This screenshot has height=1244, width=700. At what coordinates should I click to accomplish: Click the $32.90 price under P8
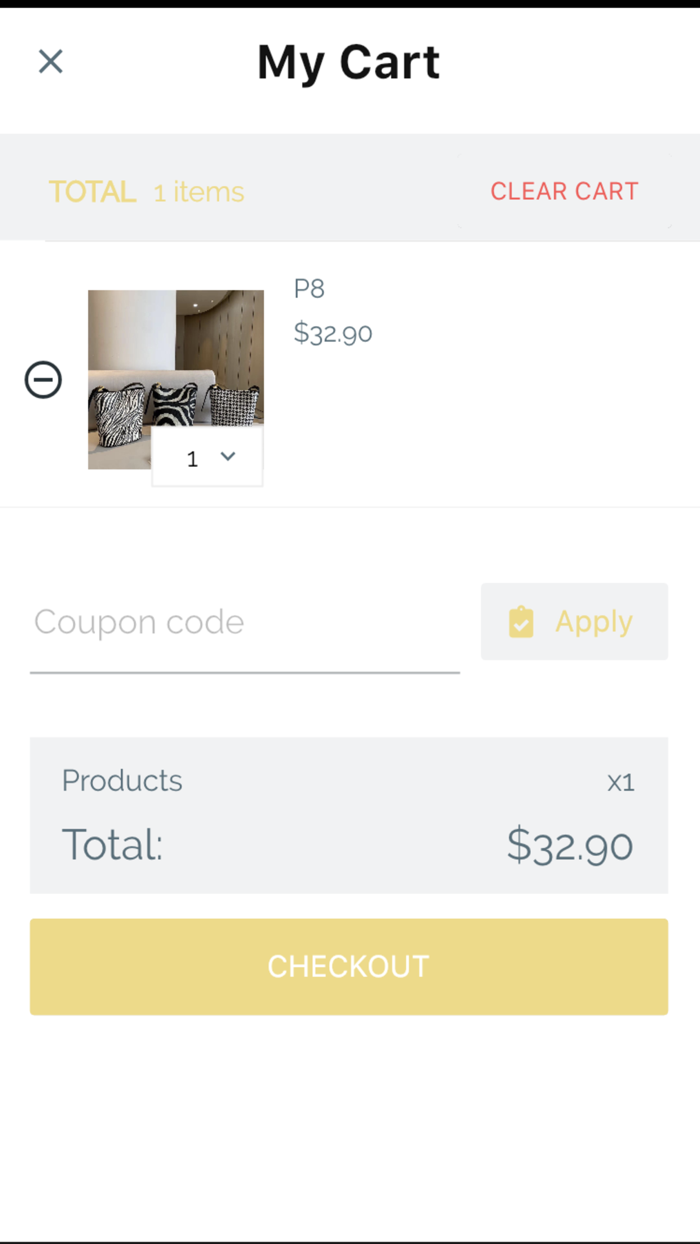click(333, 333)
